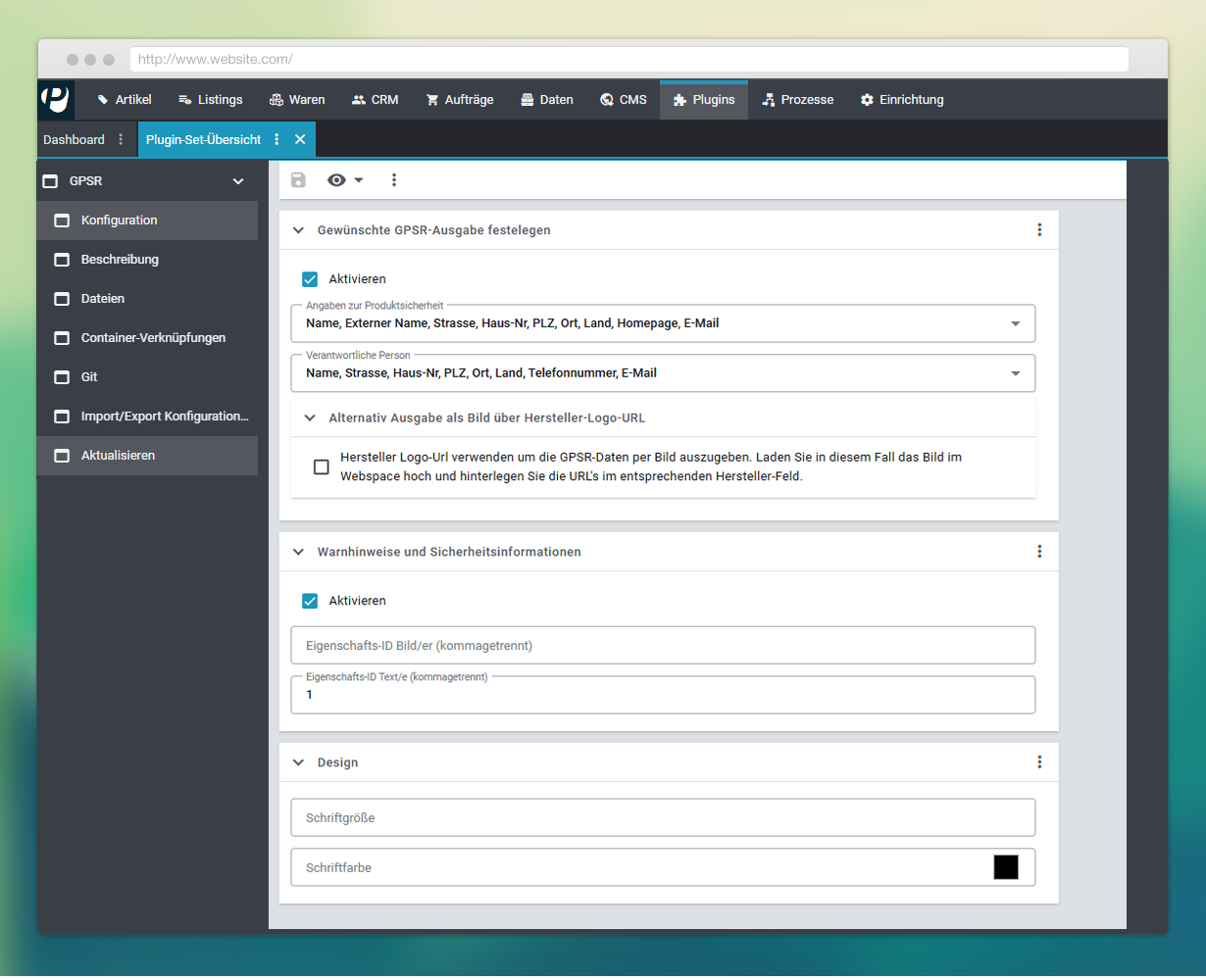Open three-dot menu of Warnhinweise section
The width and height of the screenshot is (1206, 980).
point(1039,552)
